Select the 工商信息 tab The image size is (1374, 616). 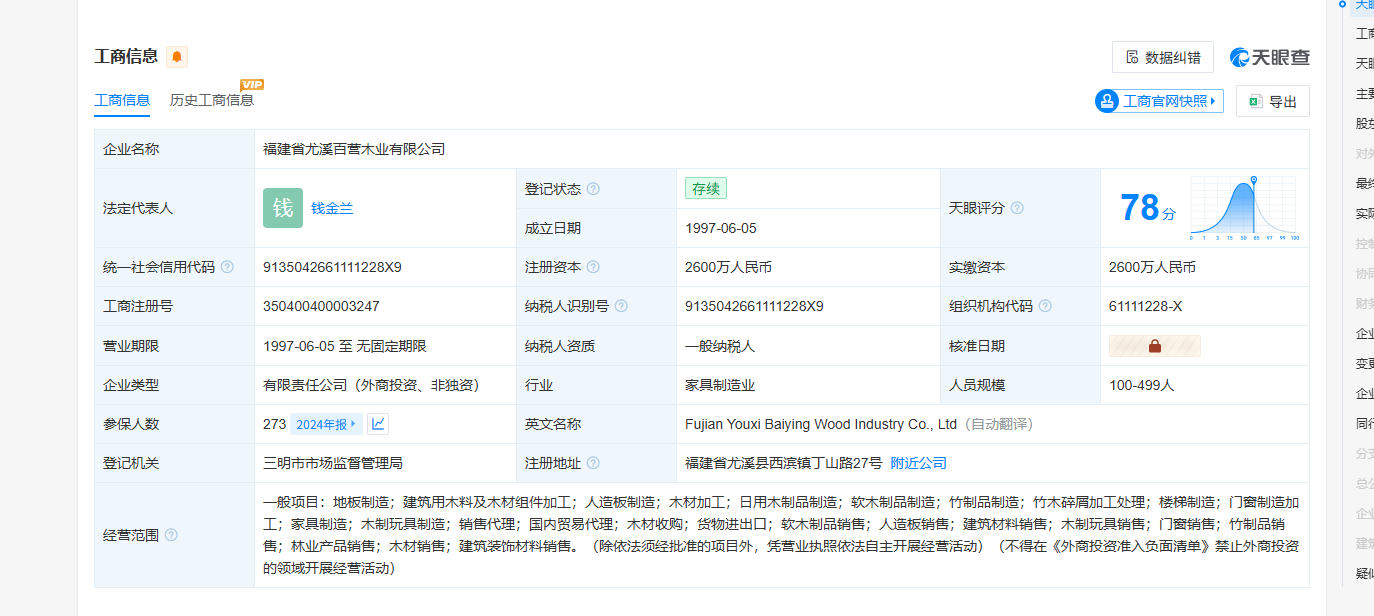click(x=122, y=100)
